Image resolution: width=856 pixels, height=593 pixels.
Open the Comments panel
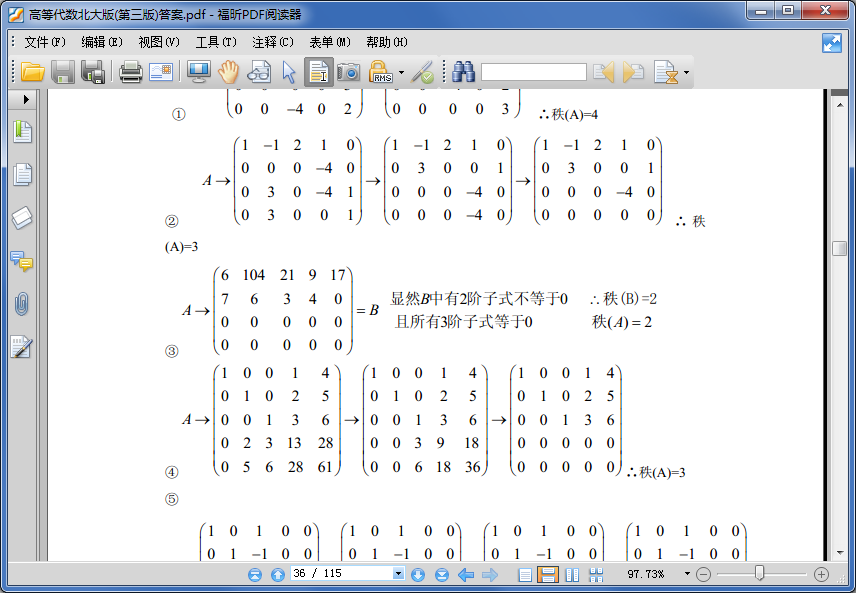22,261
